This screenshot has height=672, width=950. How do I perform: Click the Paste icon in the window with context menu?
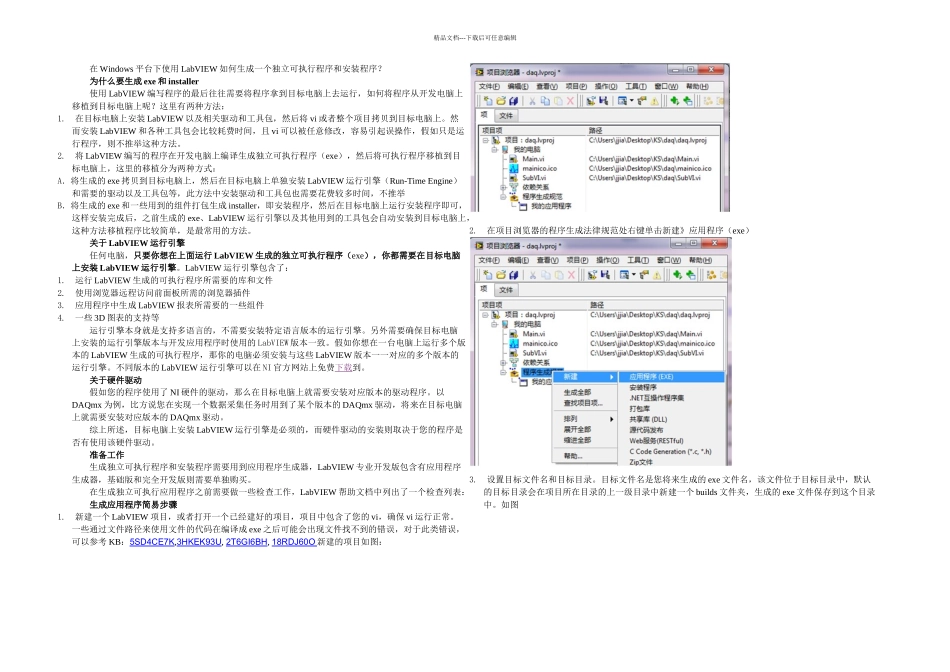559,275
